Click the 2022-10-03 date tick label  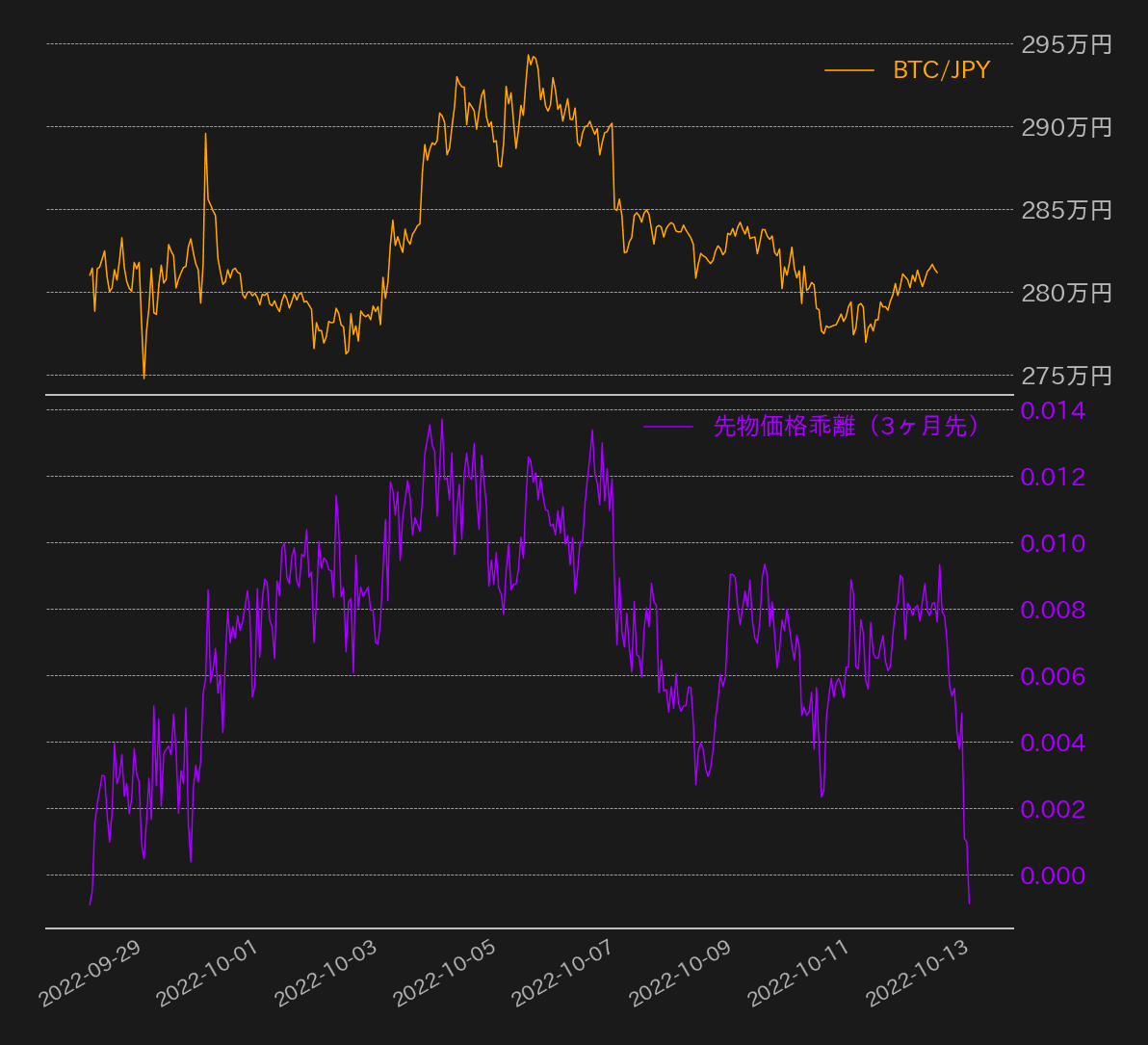[x=327, y=975]
